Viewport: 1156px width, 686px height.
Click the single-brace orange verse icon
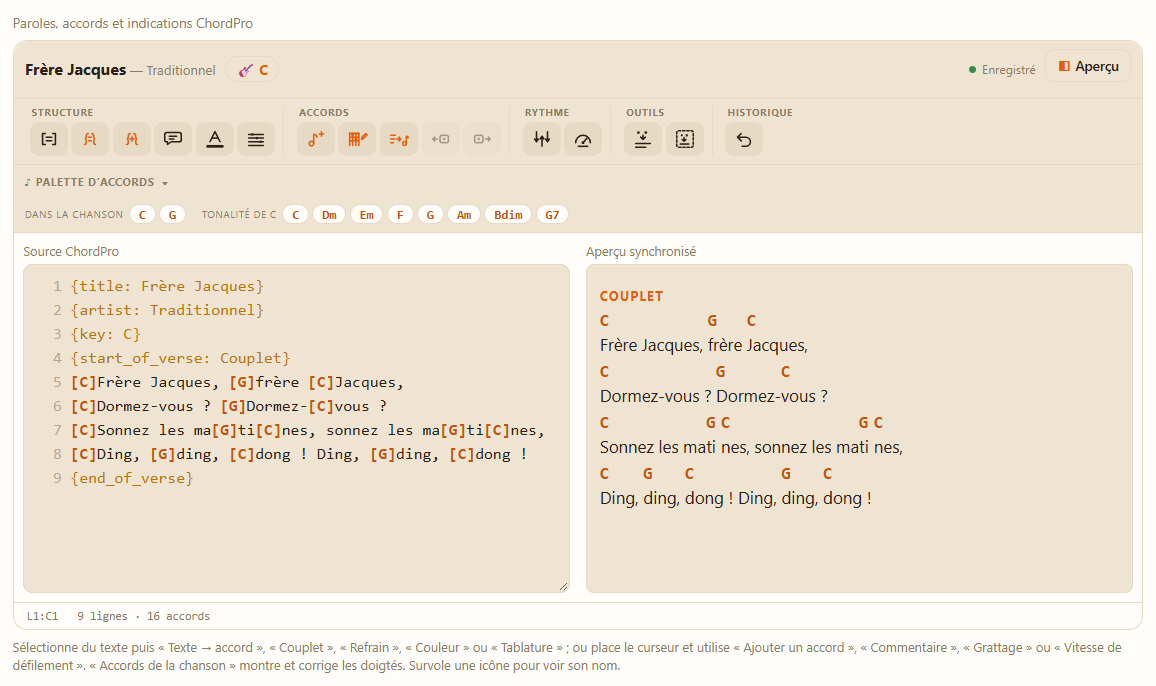point(90,139)
